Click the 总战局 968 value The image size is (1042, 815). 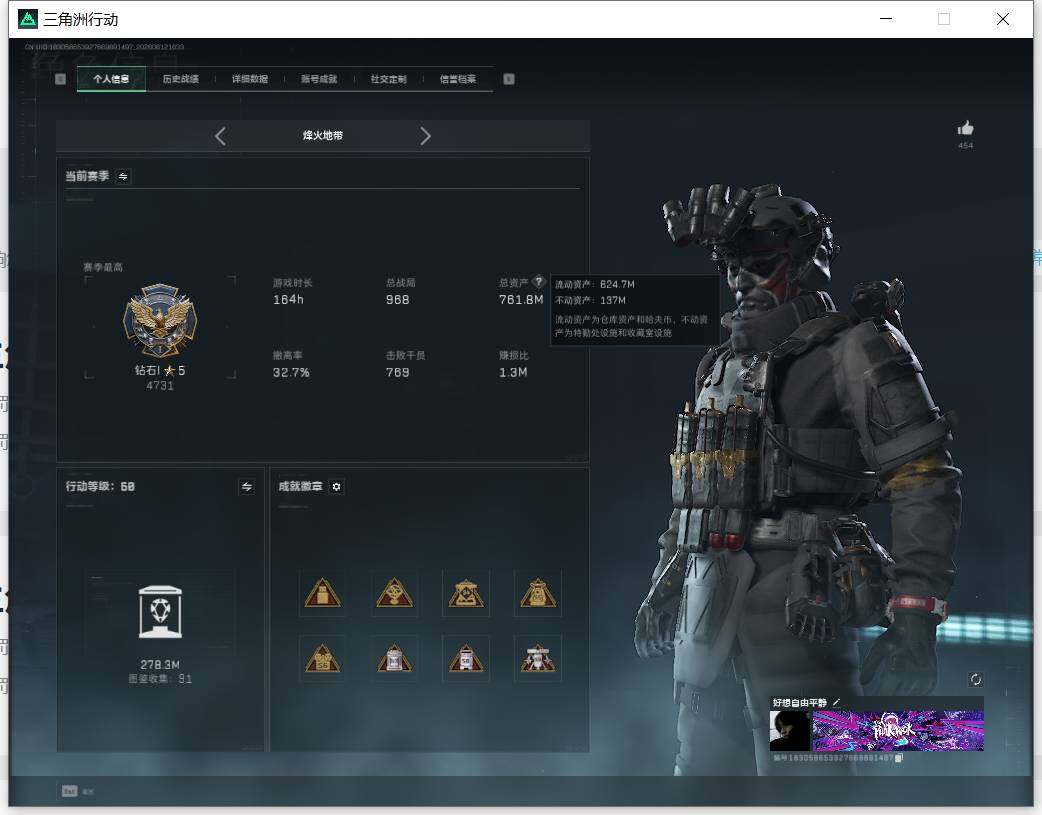[397, 300]
